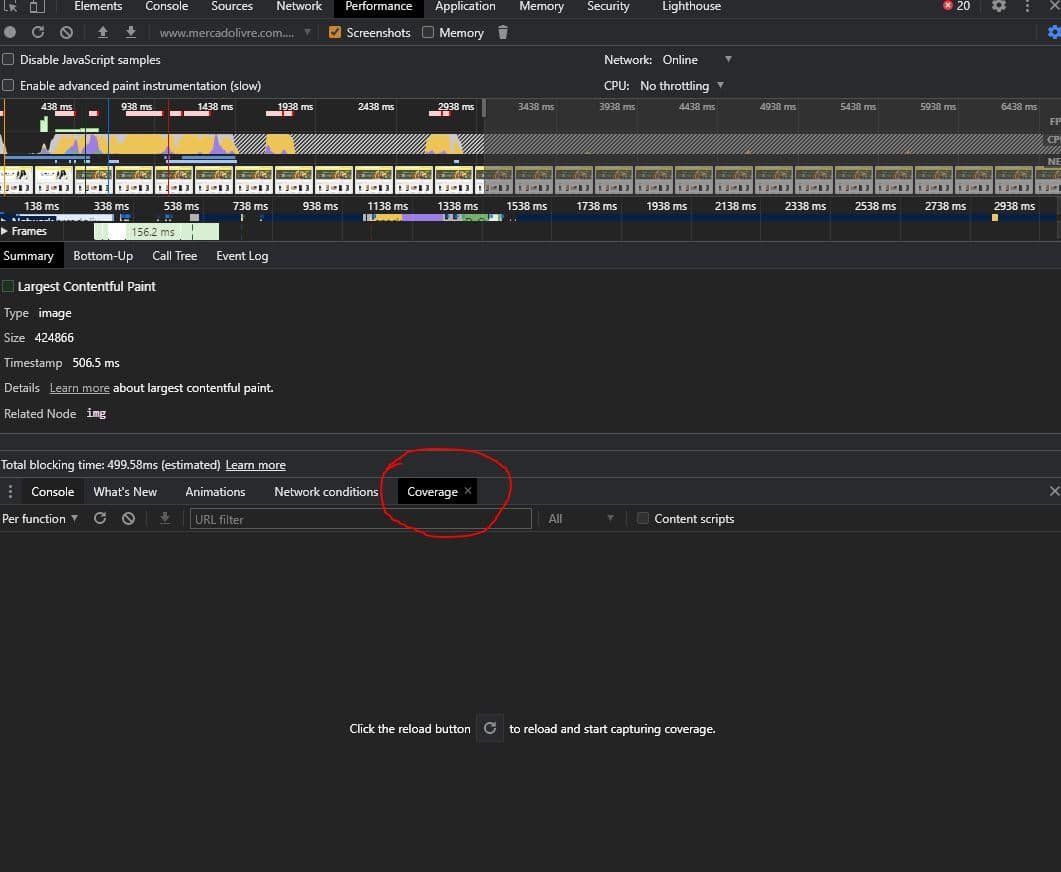
Task: Open the Lighthouse panel tab
Action: coord(691,6)
